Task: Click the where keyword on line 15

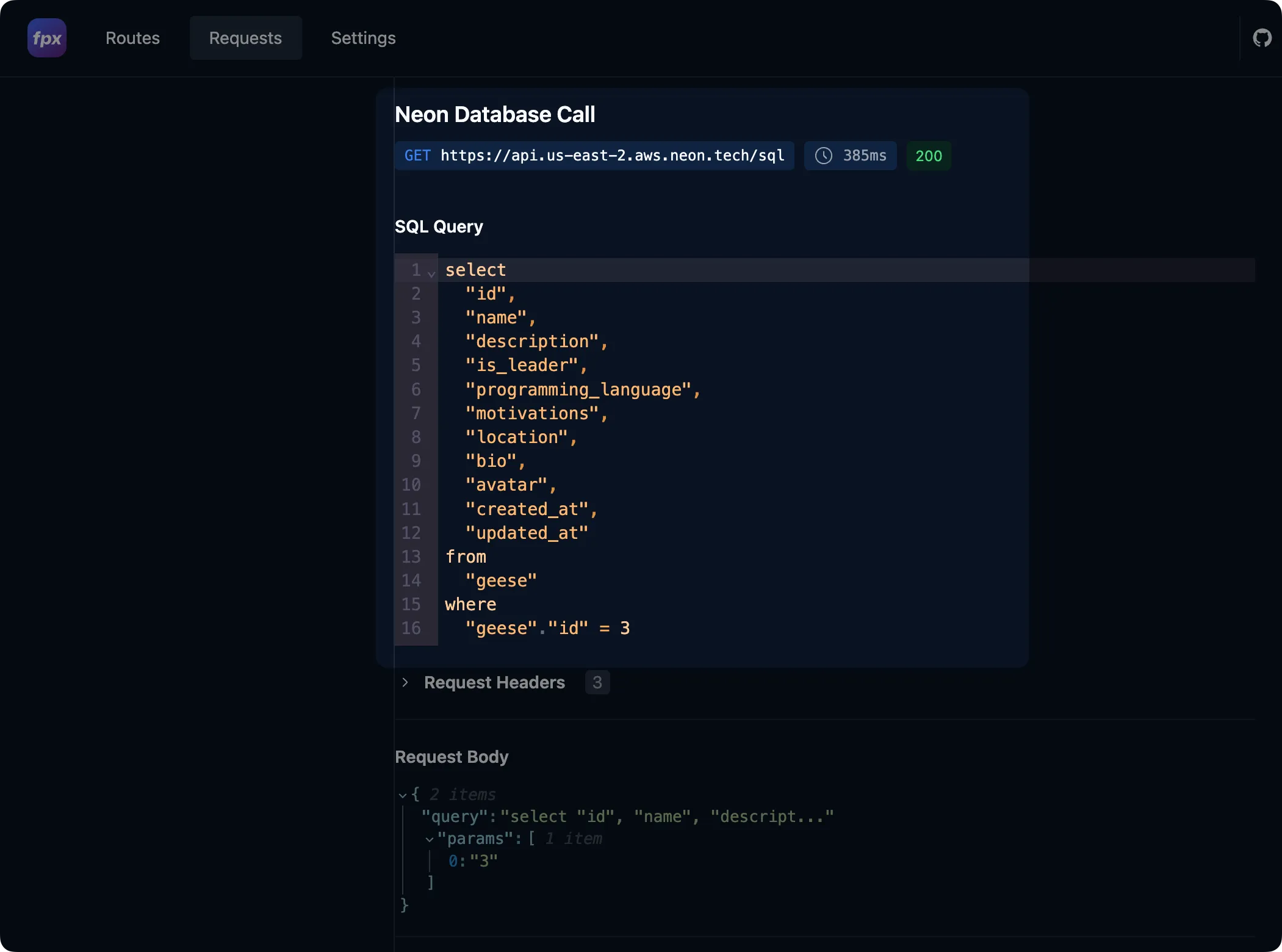Action: (470, 604)
